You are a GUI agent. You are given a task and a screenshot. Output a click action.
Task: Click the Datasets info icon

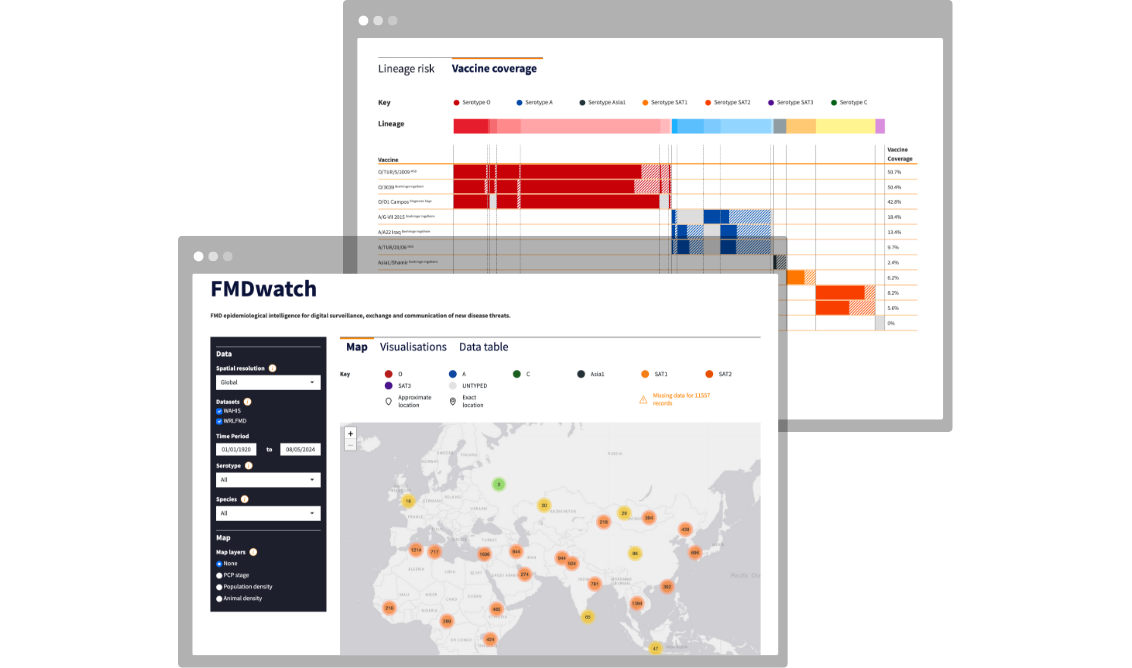coord(248,402)
